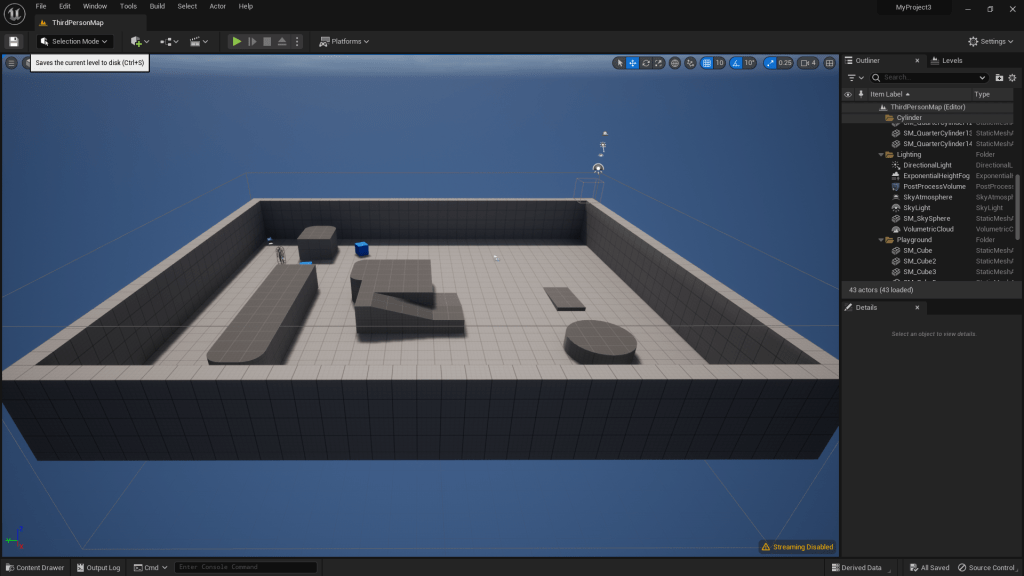Open the Build menu
1024x576 pixels.
coord(157,6)
